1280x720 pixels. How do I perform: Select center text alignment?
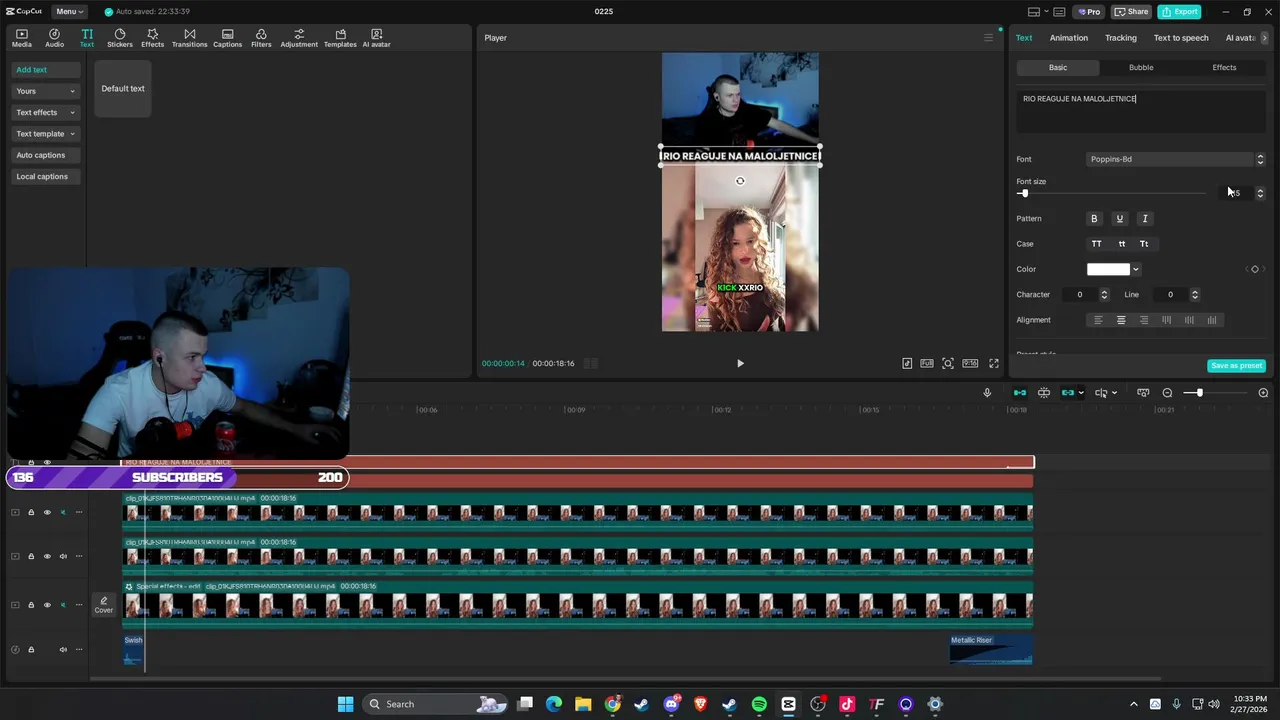pyautogui.click(x=1121, y=320)
